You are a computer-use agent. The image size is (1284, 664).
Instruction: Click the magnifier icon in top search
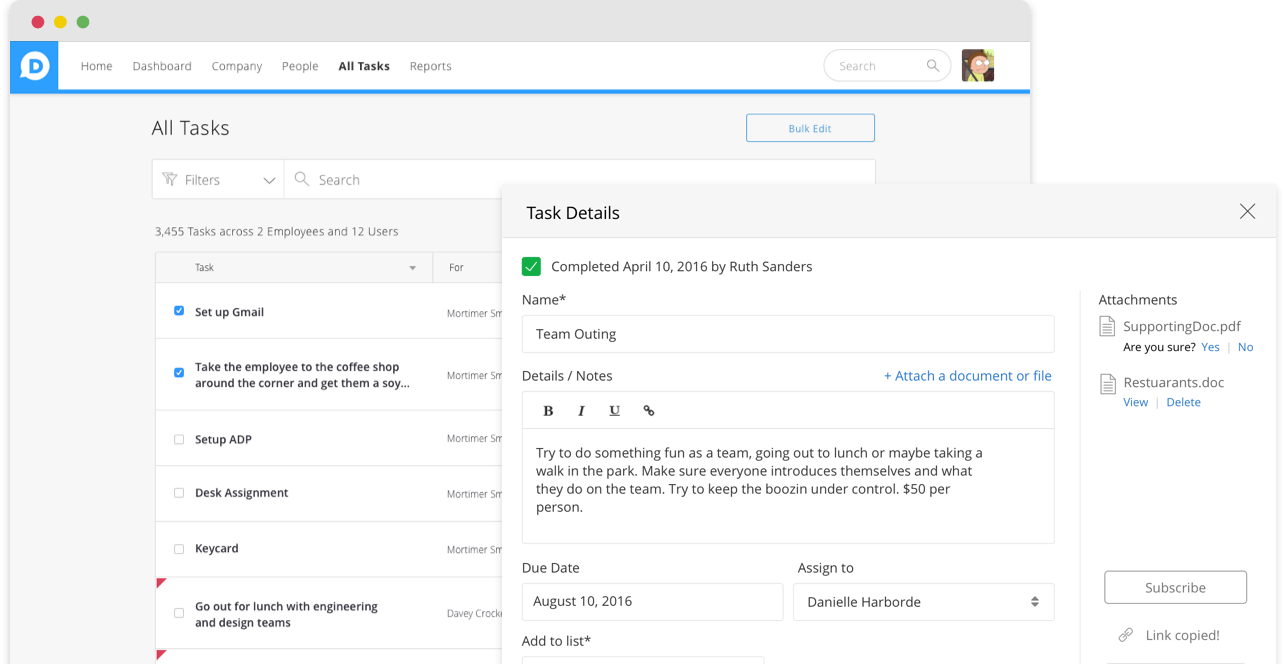(933, 66)
